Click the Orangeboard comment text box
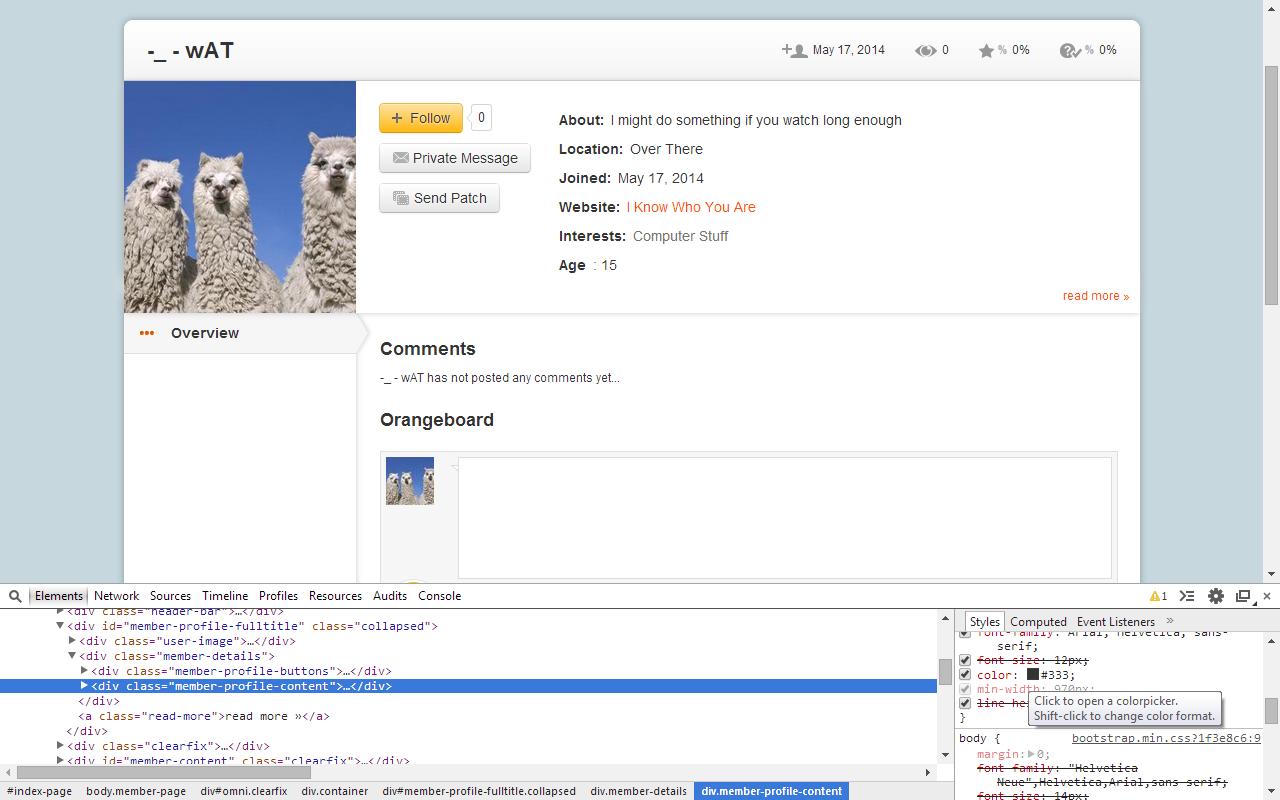This screenshot has height=800, width=1280. pyautogui.click(x=785, y=518)
